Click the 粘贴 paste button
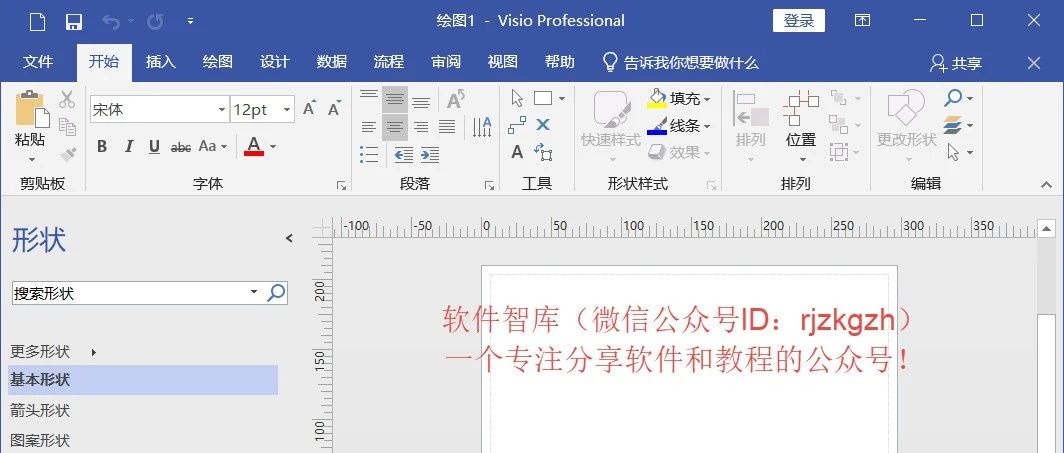Image resolution: width=1064 pixels, height=453 pixels. point(31,119)
